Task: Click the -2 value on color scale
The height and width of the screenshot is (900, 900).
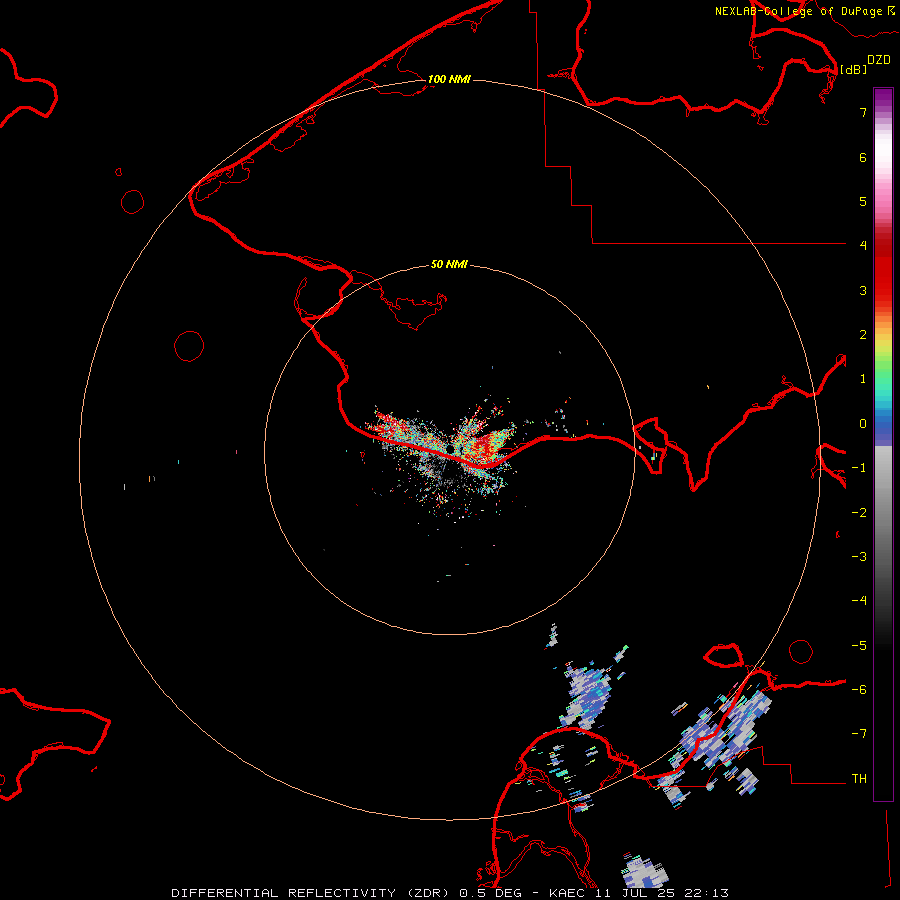Action: point(859,513)
